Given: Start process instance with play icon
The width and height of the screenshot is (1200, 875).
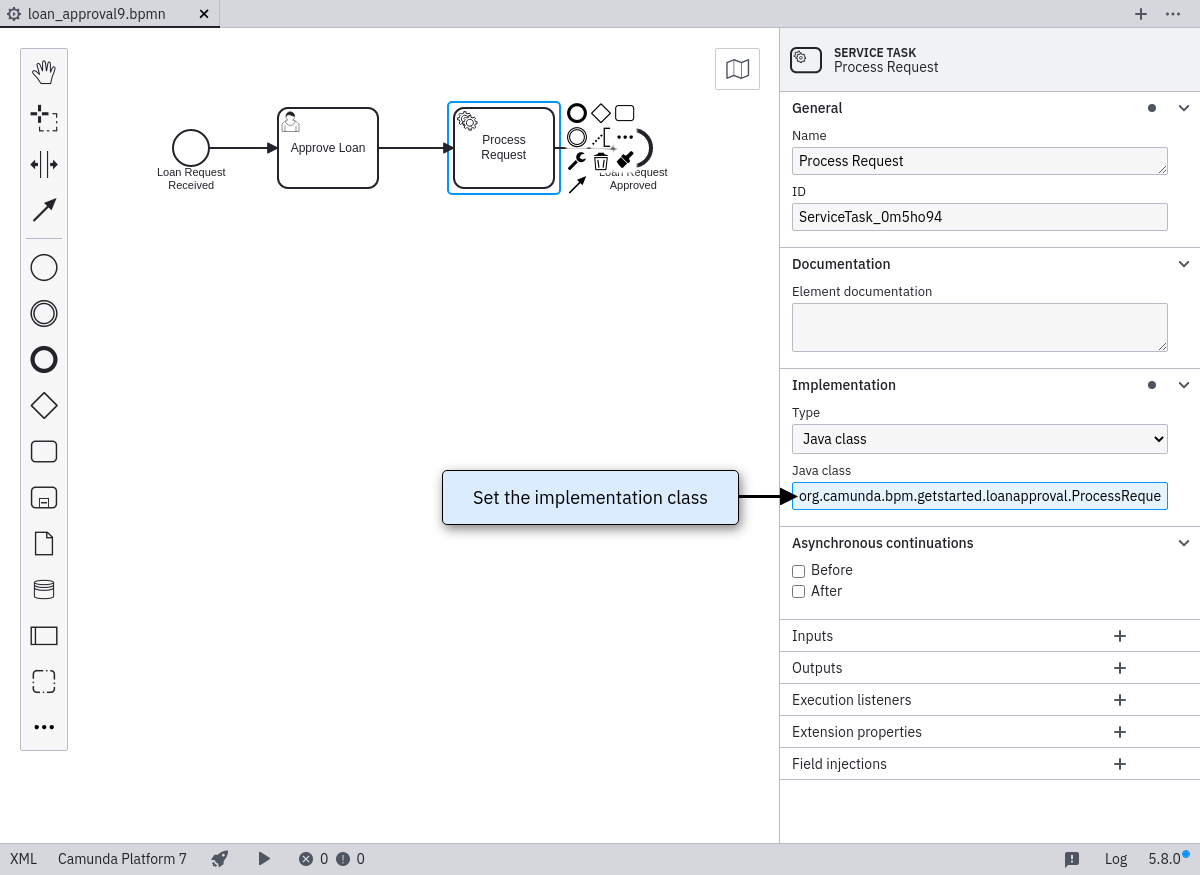Looking at the screenshot, I should click(x=264, y=858).
